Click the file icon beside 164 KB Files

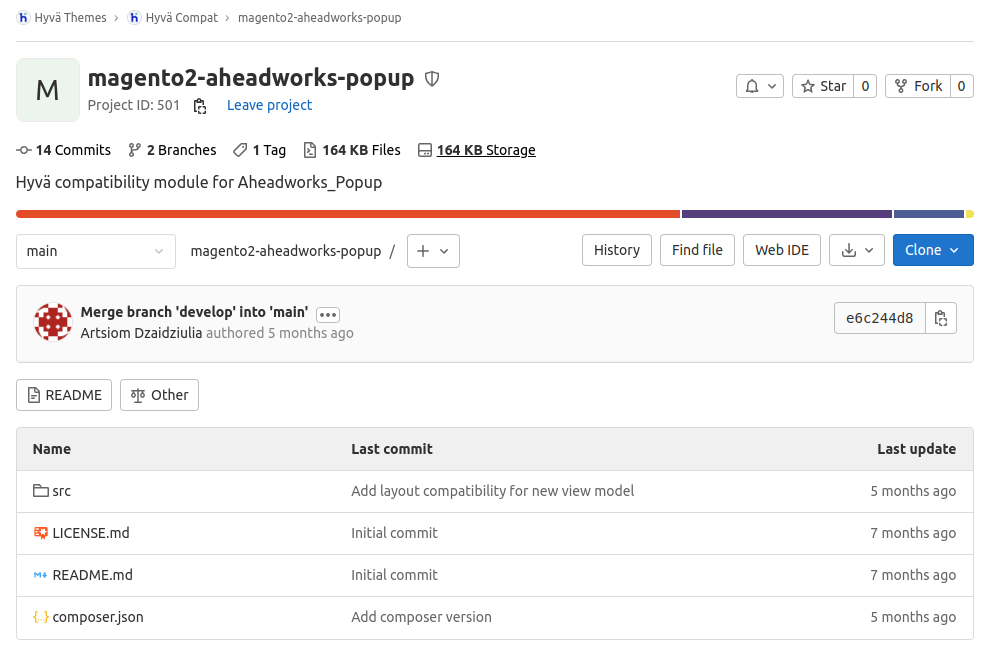click(310, 150)
